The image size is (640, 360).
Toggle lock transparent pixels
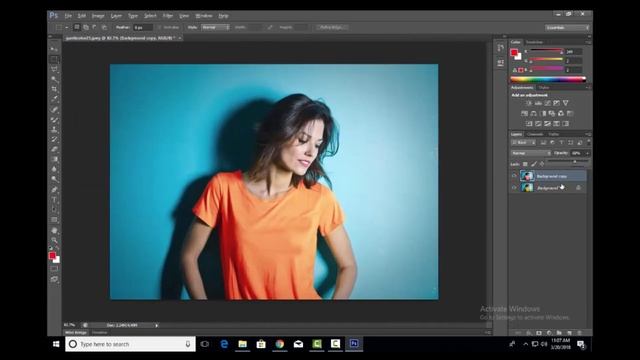525,164
